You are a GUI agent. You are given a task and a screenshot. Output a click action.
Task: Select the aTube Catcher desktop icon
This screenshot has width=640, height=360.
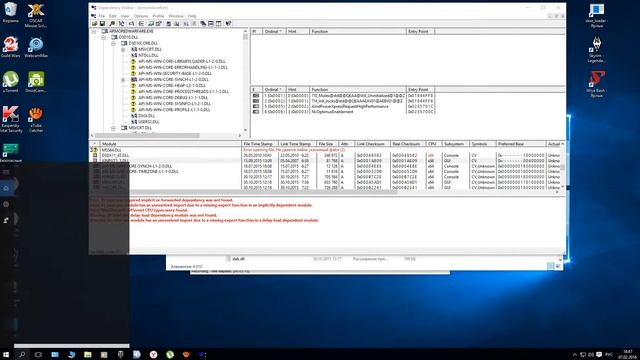click(x=36, y=119)
